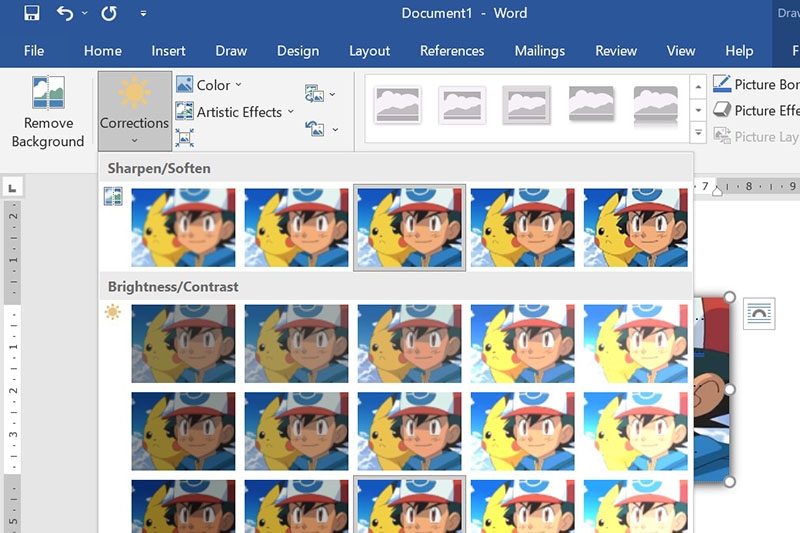
Task: Pick first thumbnail in third Brightness/Contrast row
Action: point(183,506)
